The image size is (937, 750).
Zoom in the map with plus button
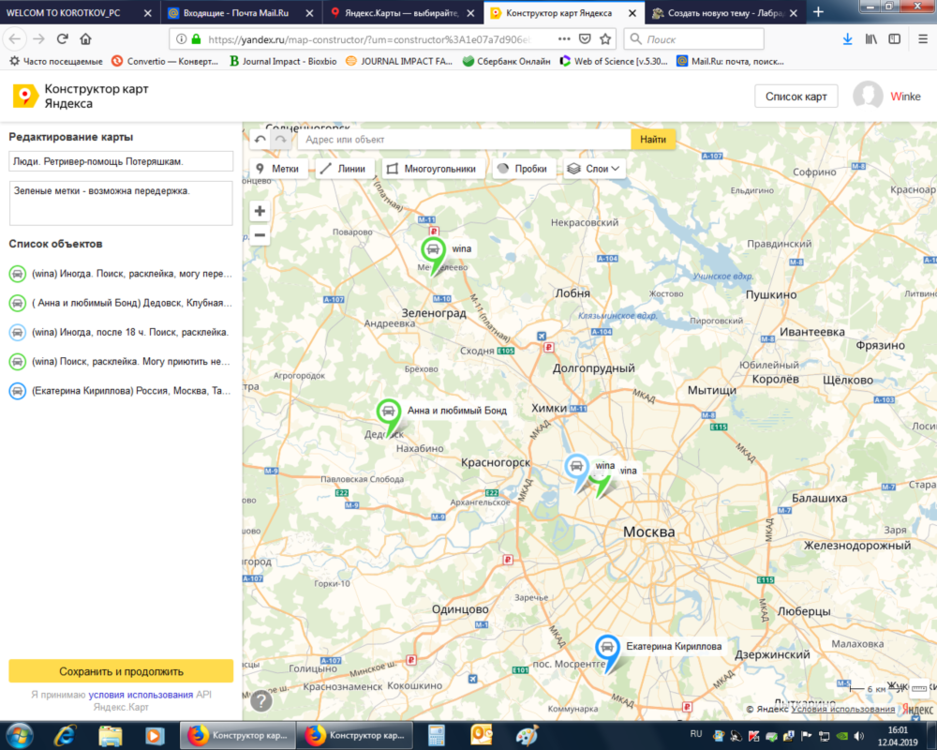(260, 211)
